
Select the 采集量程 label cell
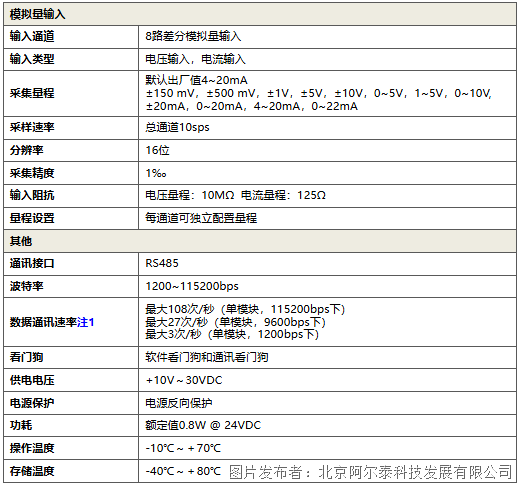click(71, 93)
